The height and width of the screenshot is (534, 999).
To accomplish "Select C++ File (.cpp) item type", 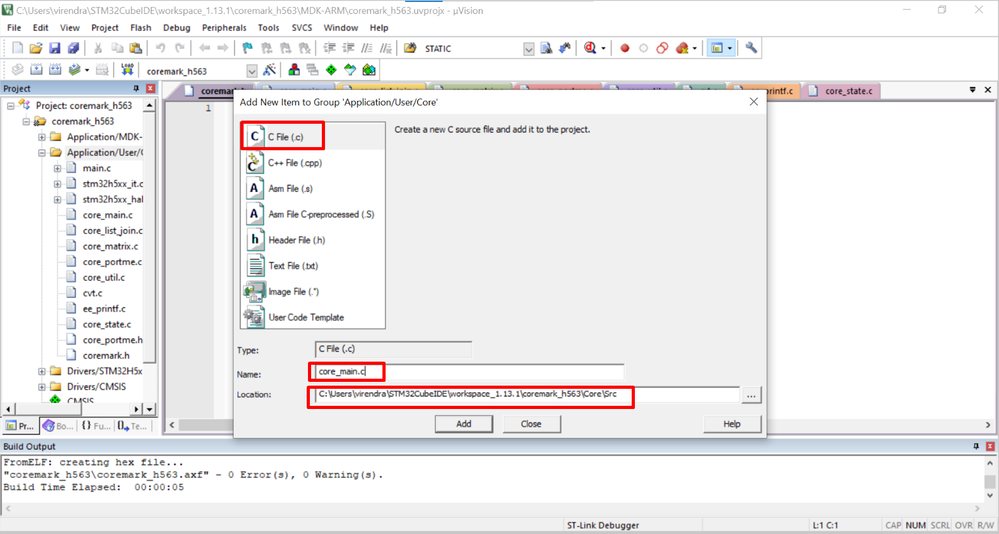I will (313, 163).
